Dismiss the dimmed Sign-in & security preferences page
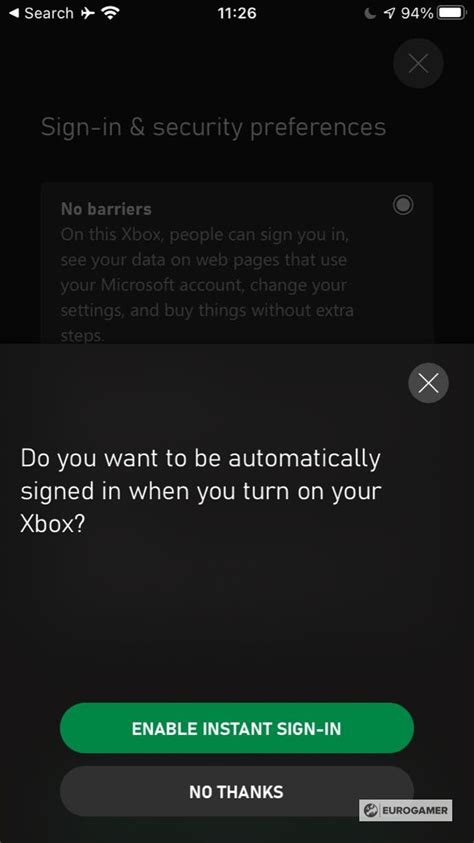This screenshot has width=474, height=843. point(418,63)
